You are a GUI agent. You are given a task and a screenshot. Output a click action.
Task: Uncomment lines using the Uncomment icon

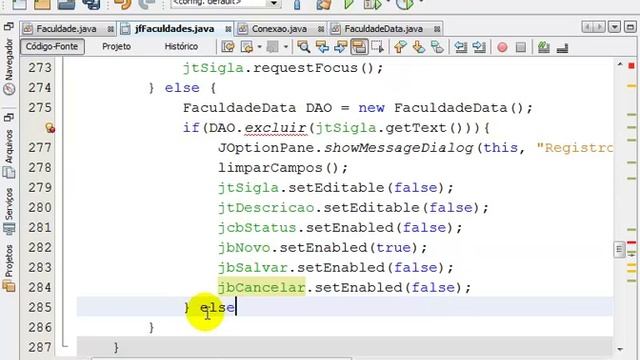(x=562, y=48)
